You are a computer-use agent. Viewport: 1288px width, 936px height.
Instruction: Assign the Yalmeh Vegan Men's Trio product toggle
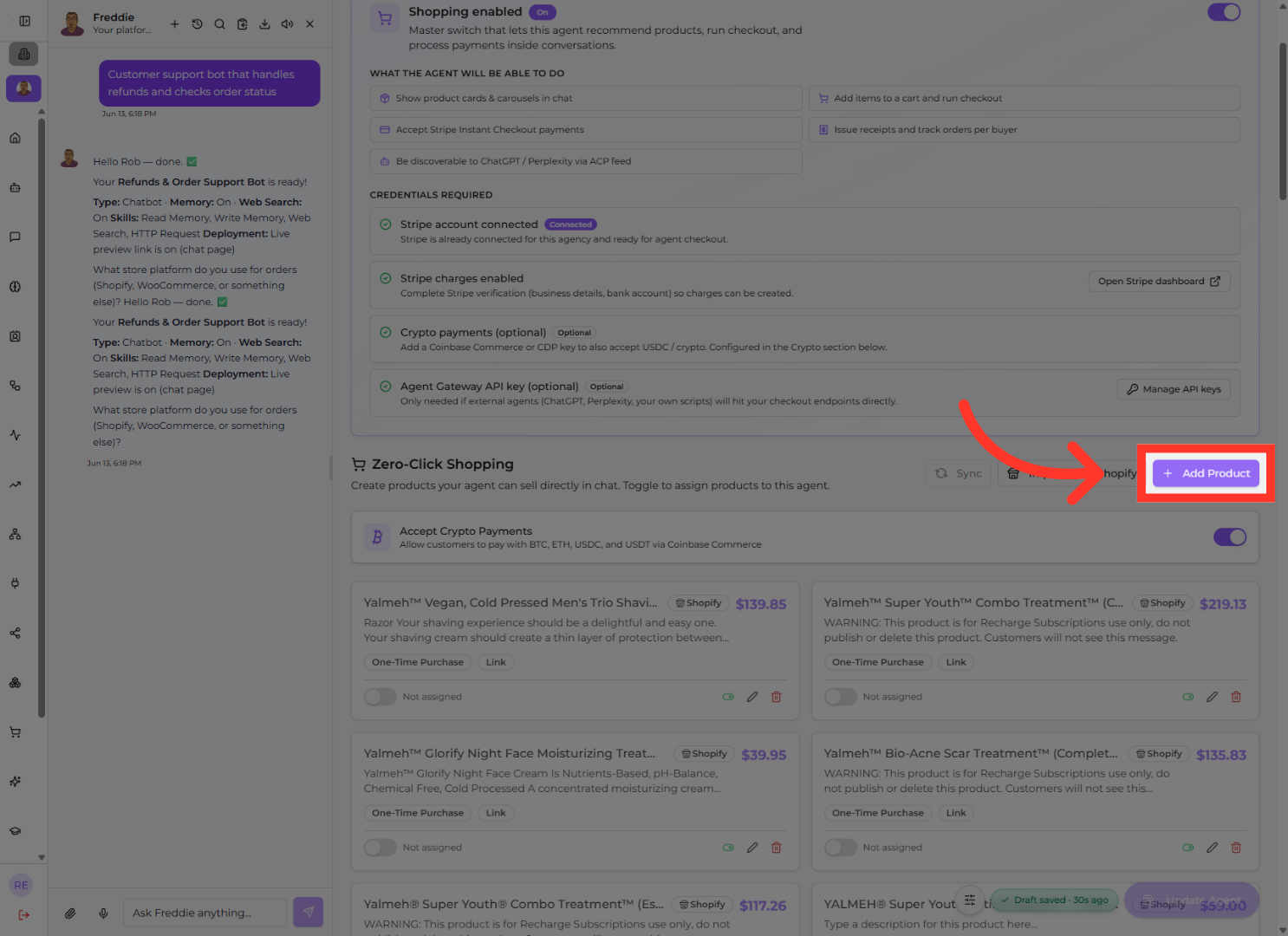tap(380, 697)
